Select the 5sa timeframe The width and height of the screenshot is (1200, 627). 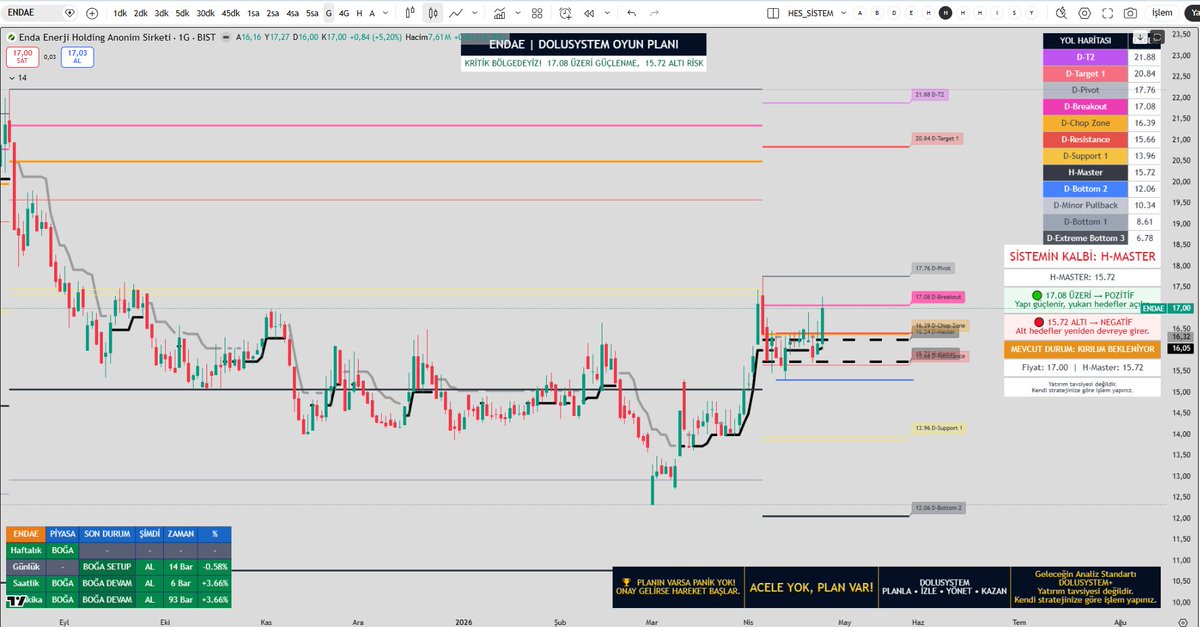312,14
